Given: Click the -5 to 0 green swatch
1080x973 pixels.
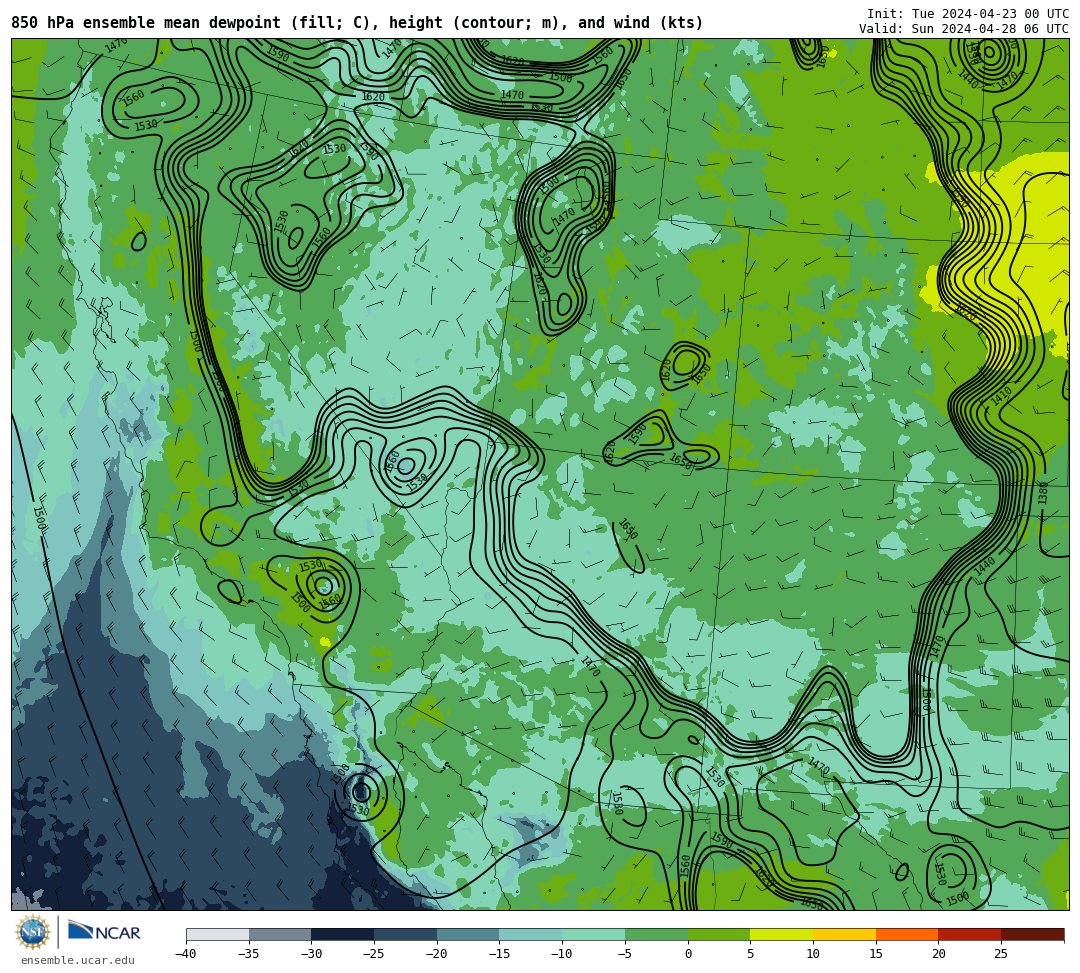Looking at the screenshot, I should [x=656, y=934].
